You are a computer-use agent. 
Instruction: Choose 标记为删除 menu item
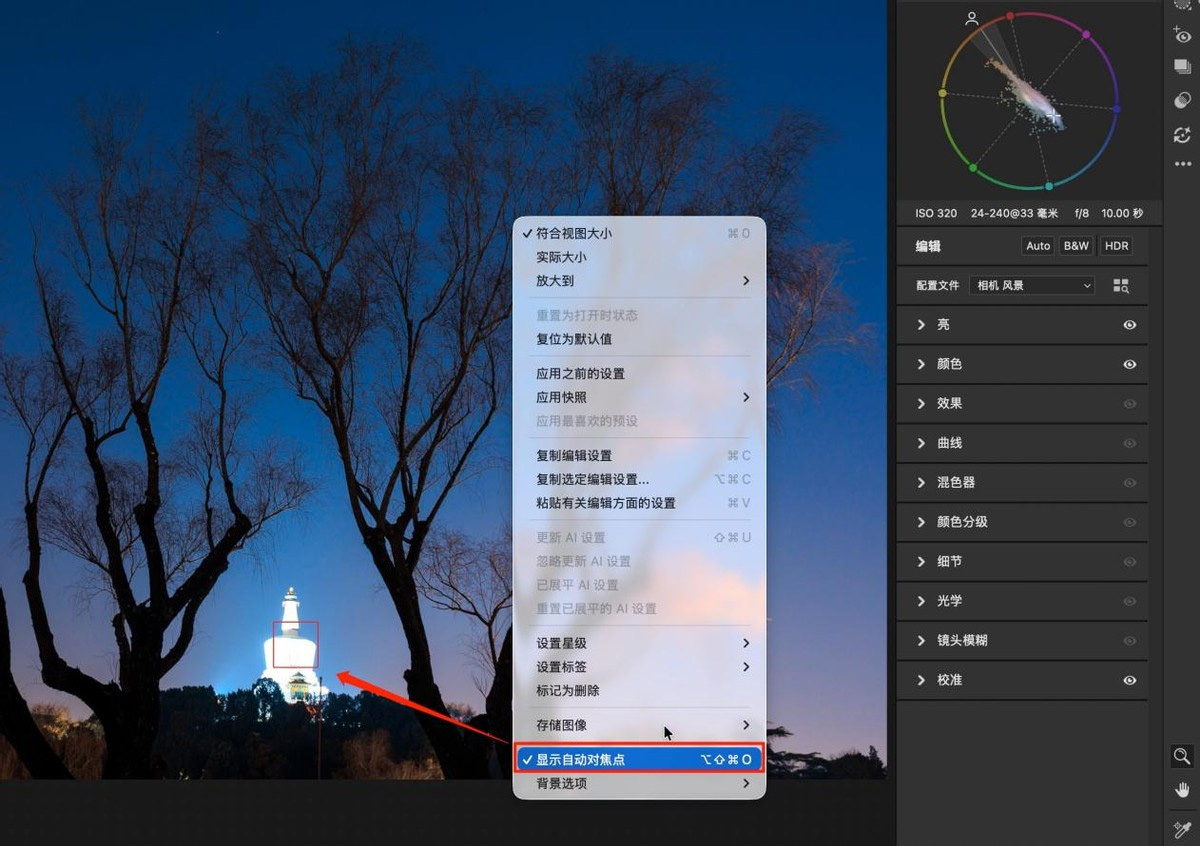point(639,691)
